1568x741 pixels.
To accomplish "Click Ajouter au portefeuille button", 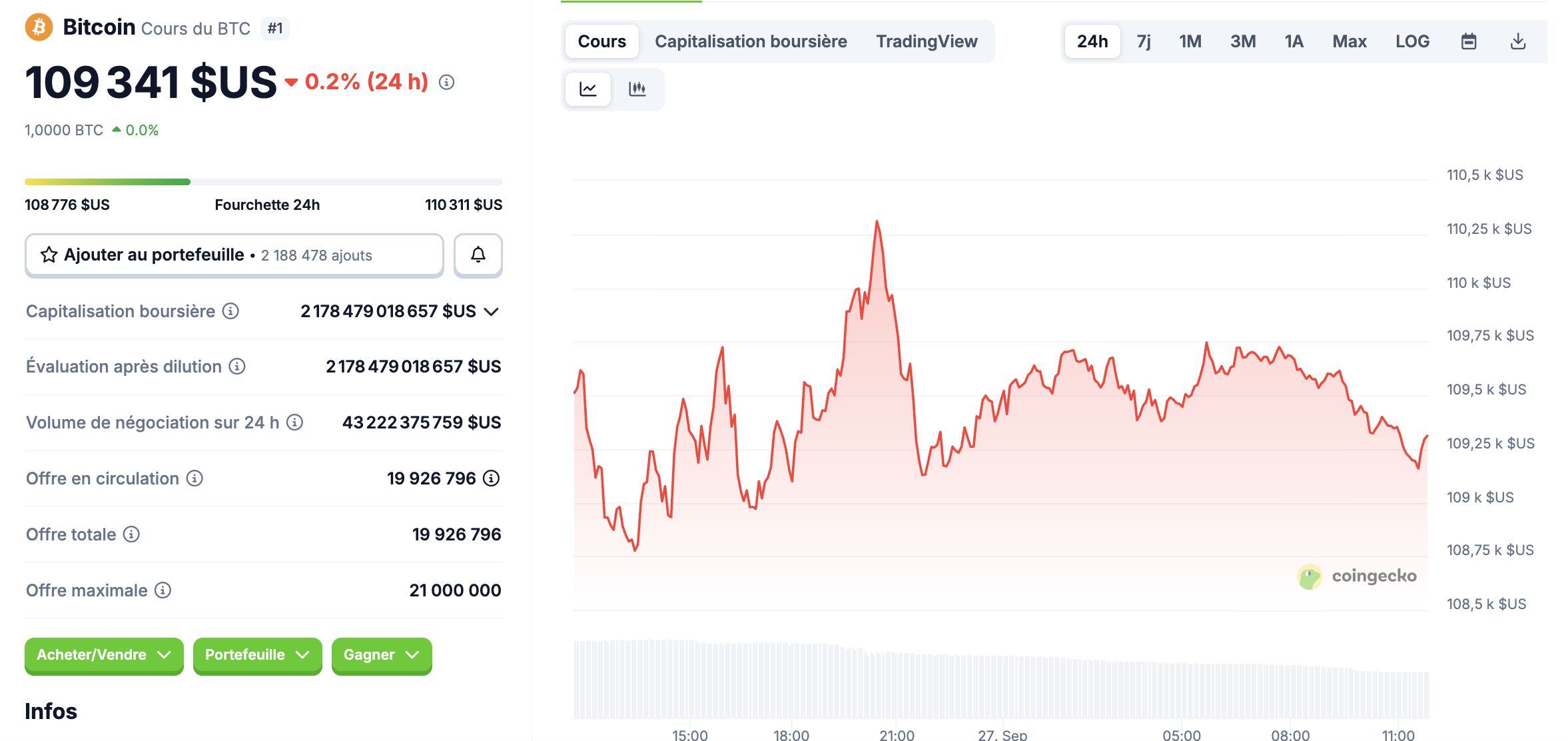I will (234, 255).
